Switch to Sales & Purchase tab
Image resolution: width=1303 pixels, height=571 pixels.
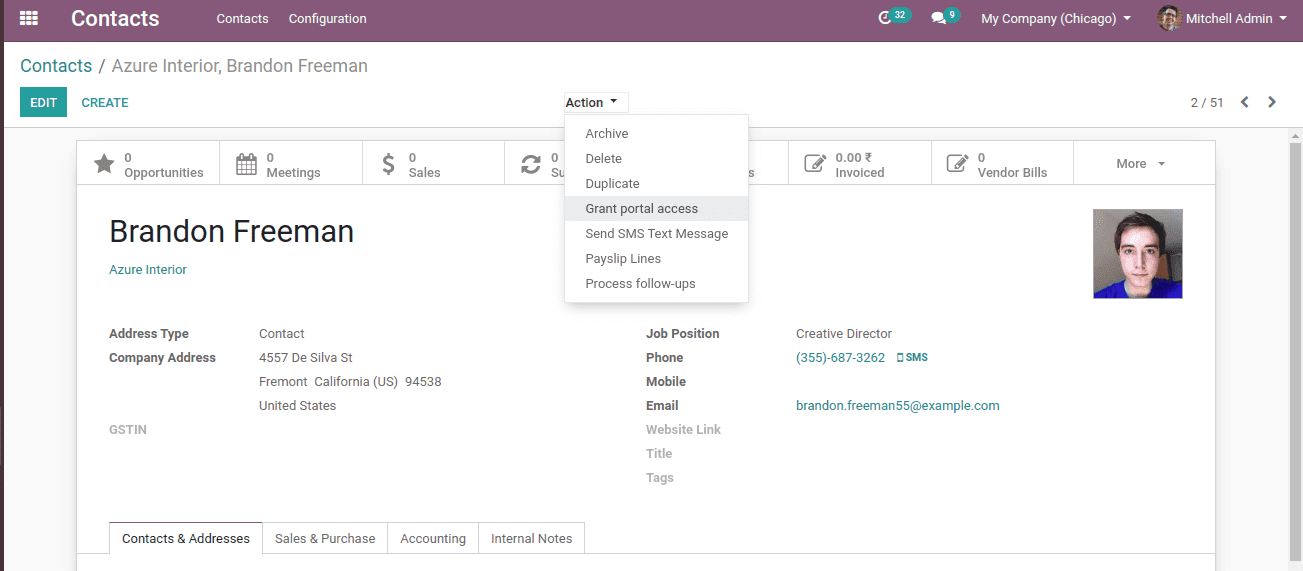coord(325,538)
